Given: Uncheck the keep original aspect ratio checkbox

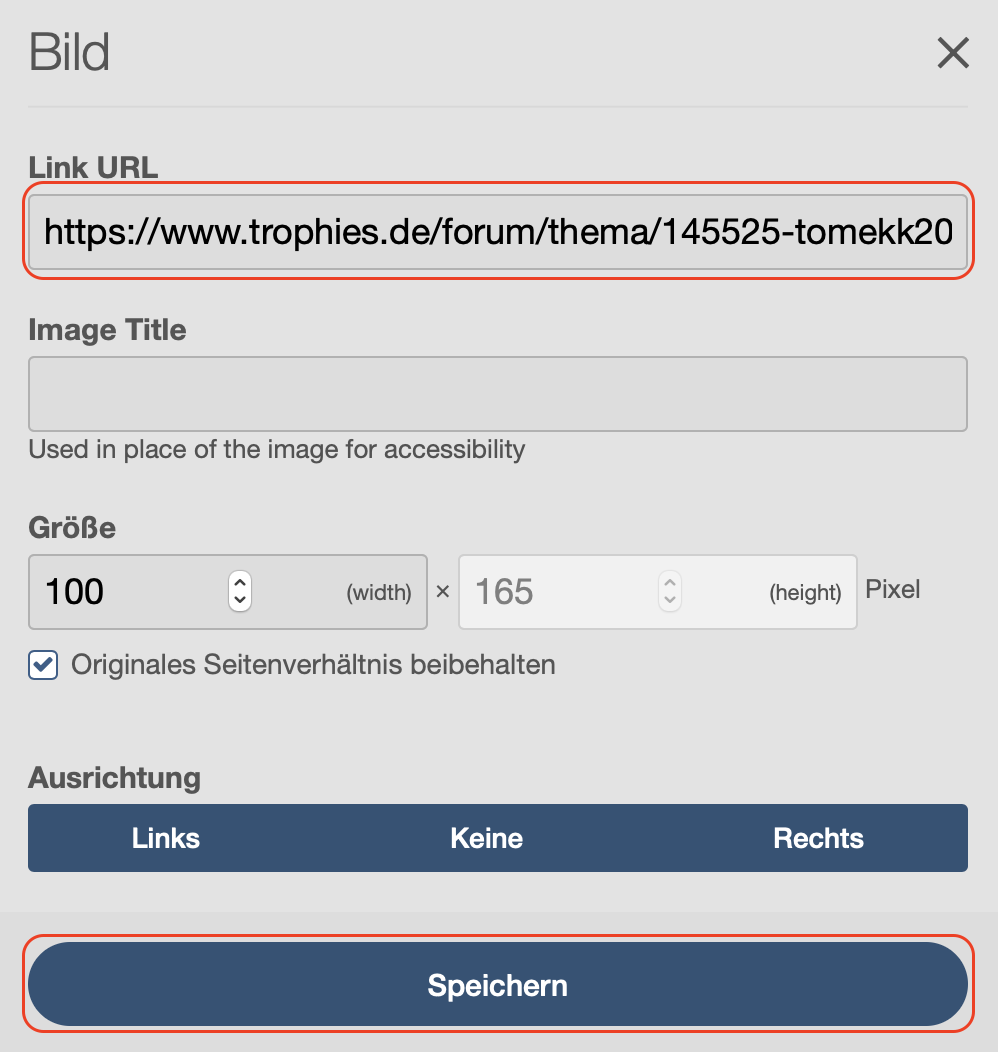Looking at the screenshot, I should (x=43, y=665).
